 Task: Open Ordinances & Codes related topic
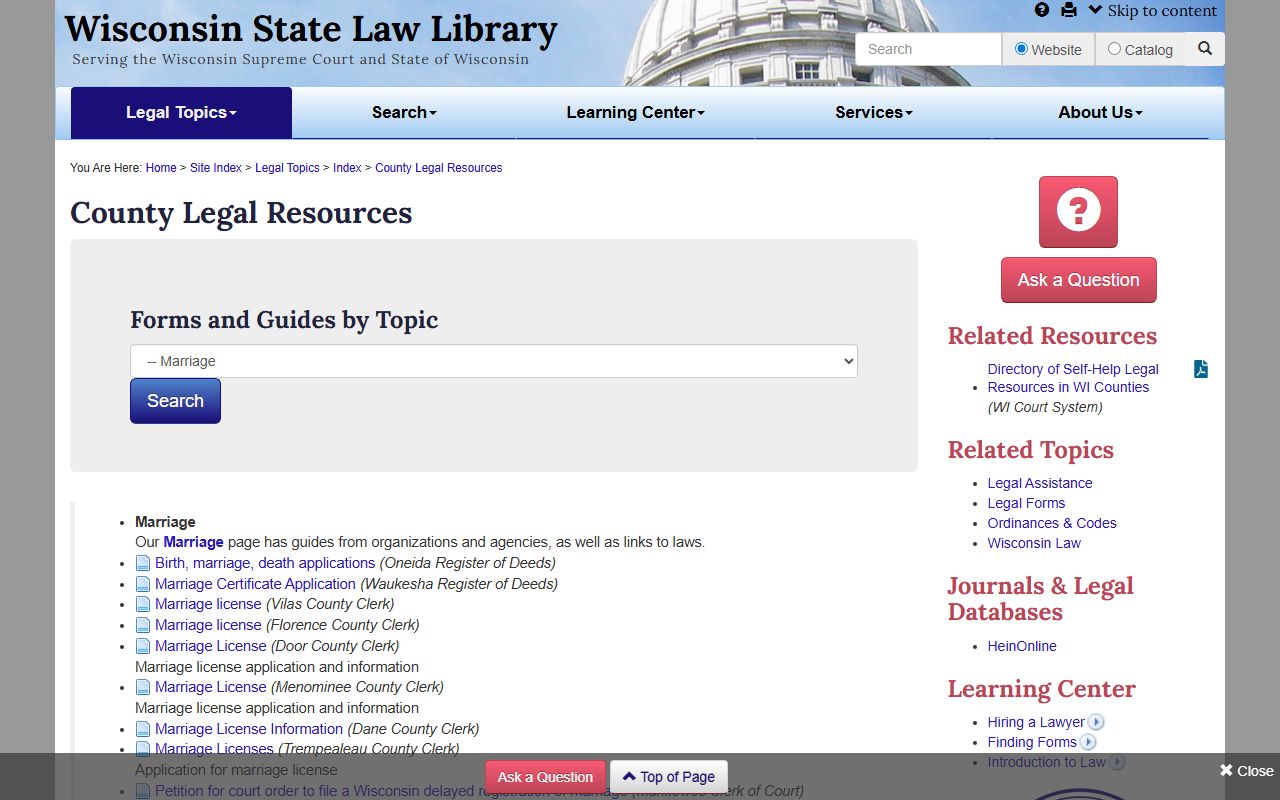click(x=1052, y=523)
